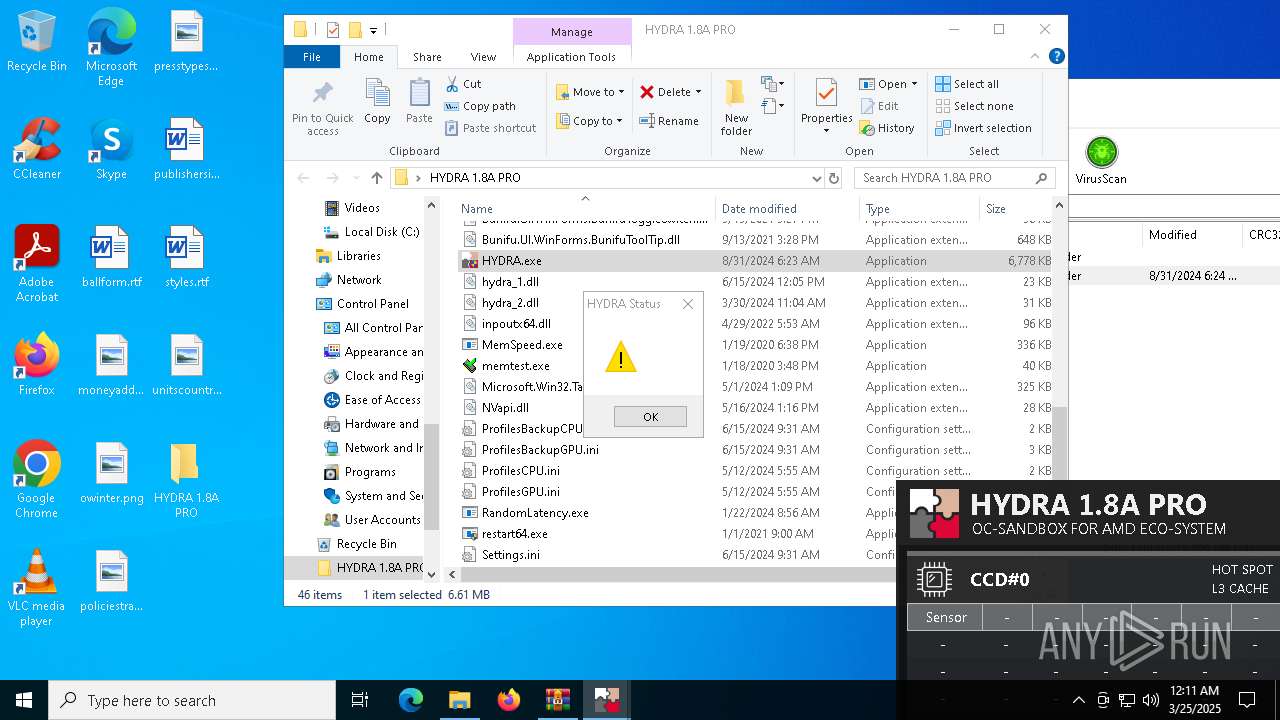The width and height of the screenshot is (1280, 720).
Task: Click the VirusScan icon in background window
Action: (1101, 161)
